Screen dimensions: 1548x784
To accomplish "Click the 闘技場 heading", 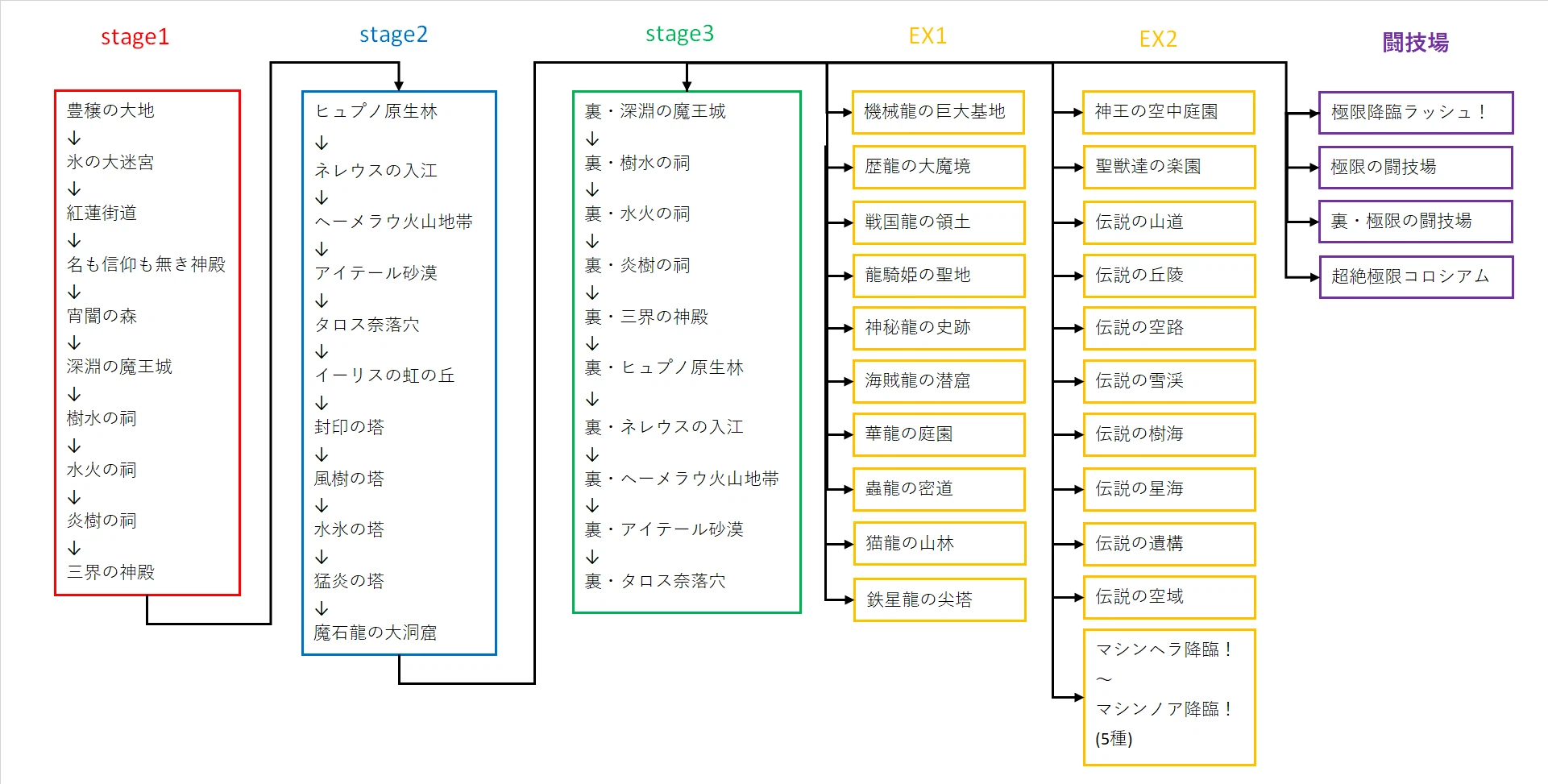I will tap(1416, 43).
